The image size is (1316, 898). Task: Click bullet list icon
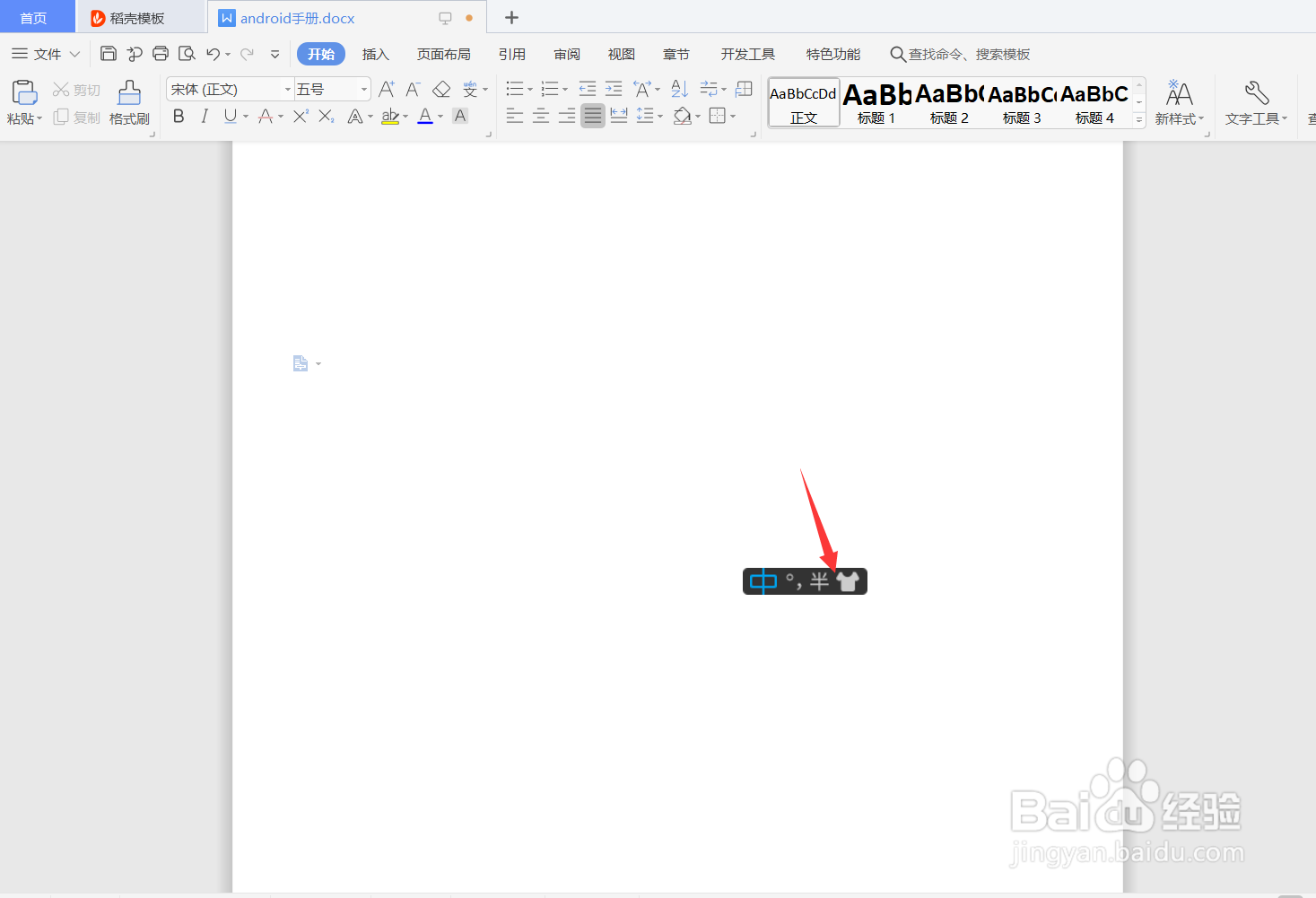(x=515, y=89)
